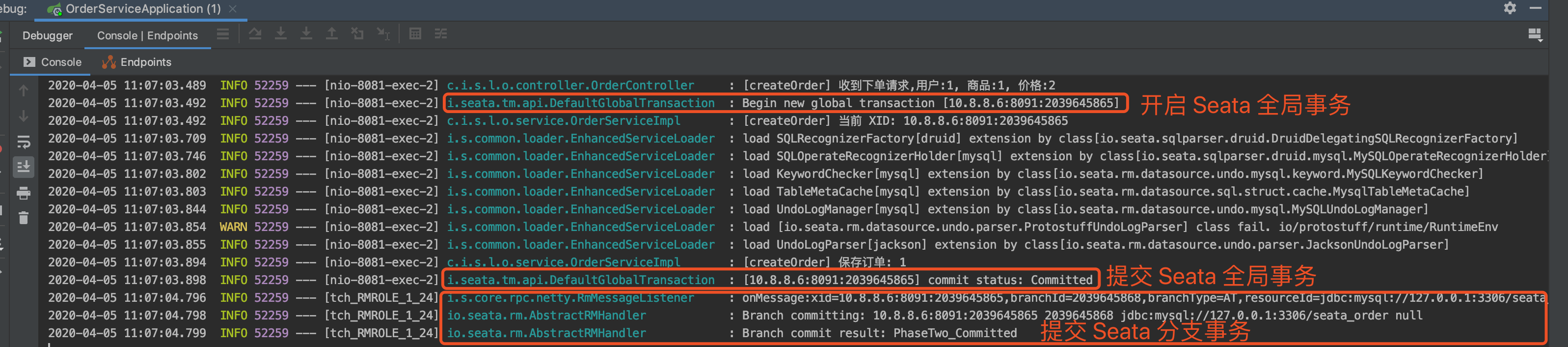
Task: Click the 'load UndoLogParser[jackson]' log message
Action: point(1096,245)
